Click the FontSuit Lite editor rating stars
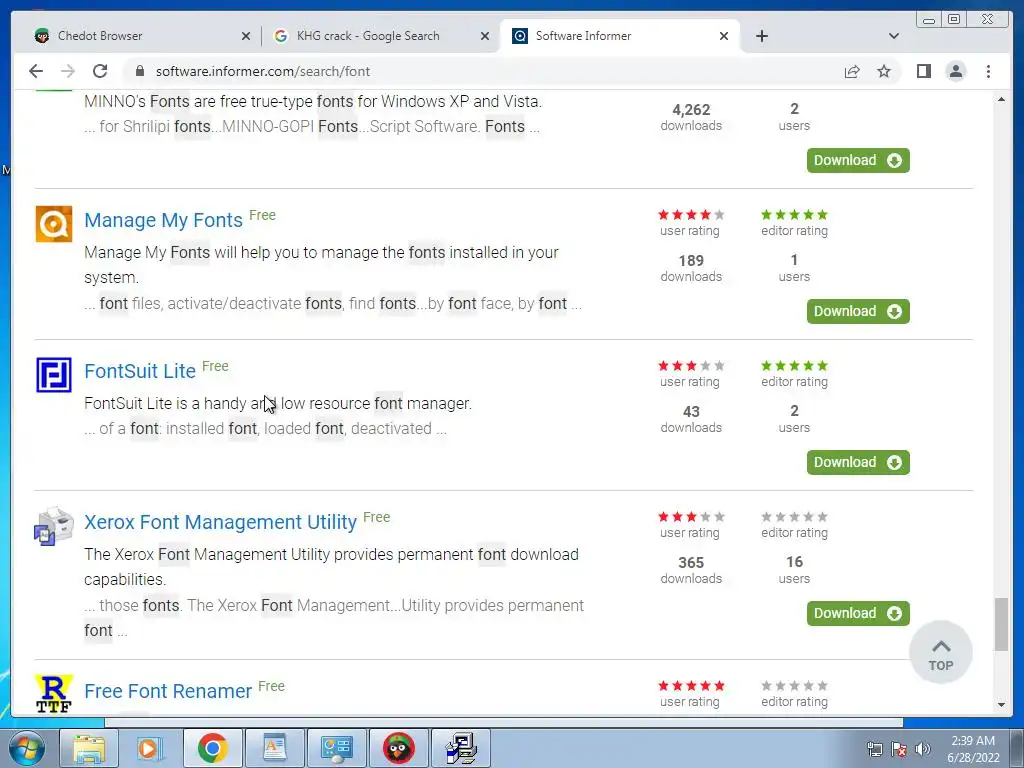Viewport: 1024px width, 768px height. tap(794, 366)
